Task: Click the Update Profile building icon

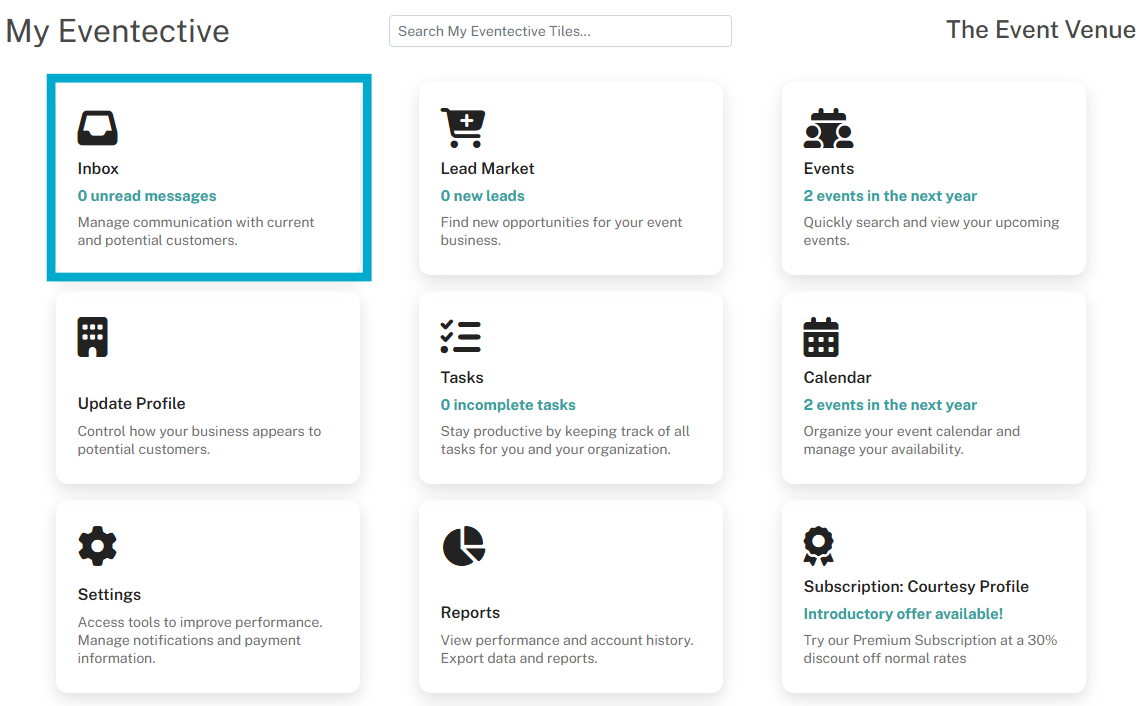Action: (92, 337)
